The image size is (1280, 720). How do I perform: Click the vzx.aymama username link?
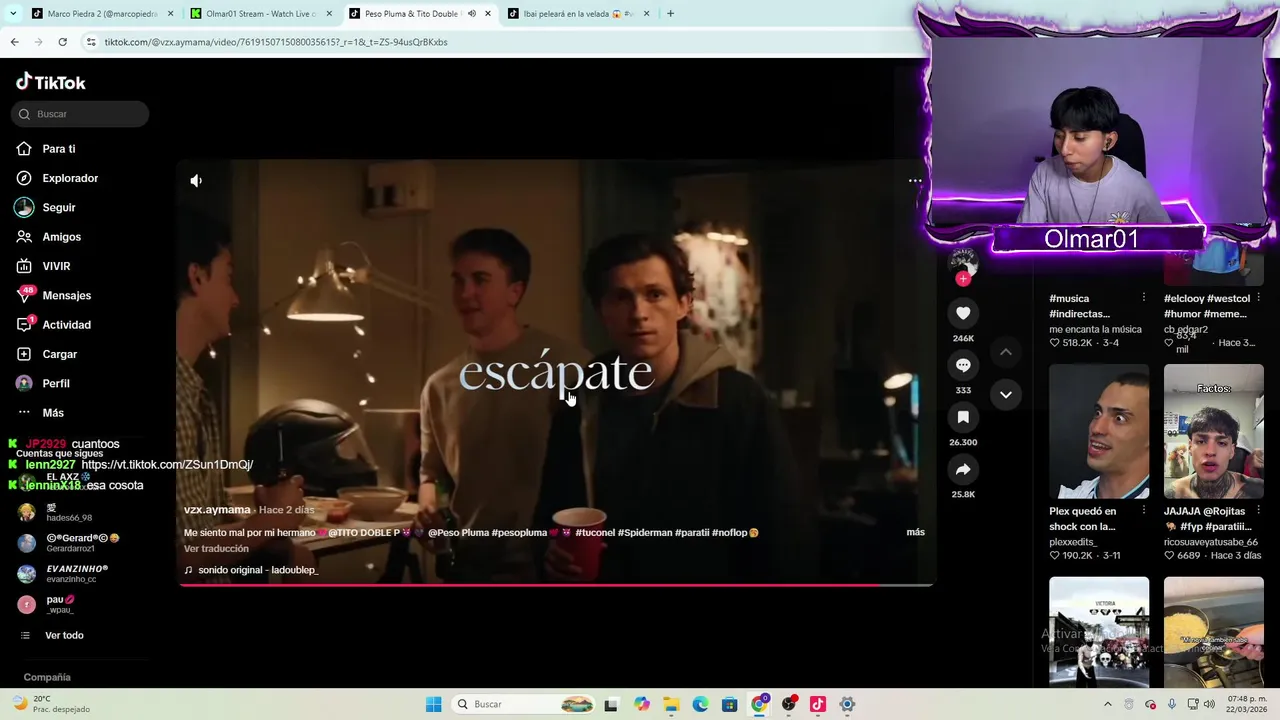click(217, 510)
